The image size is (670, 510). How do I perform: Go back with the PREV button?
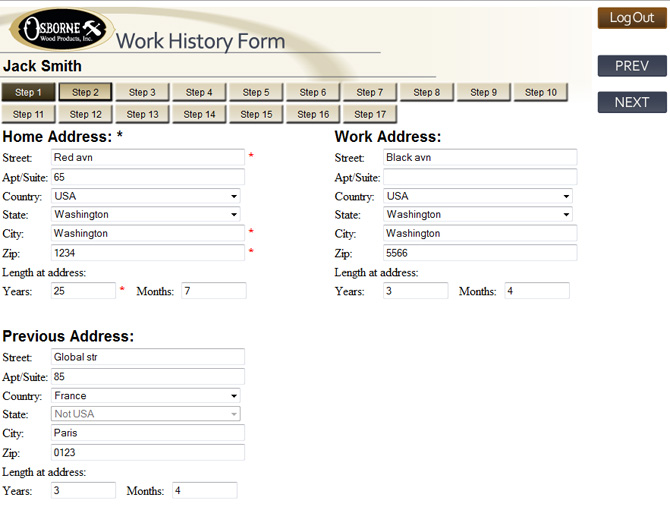click(631, 66)
